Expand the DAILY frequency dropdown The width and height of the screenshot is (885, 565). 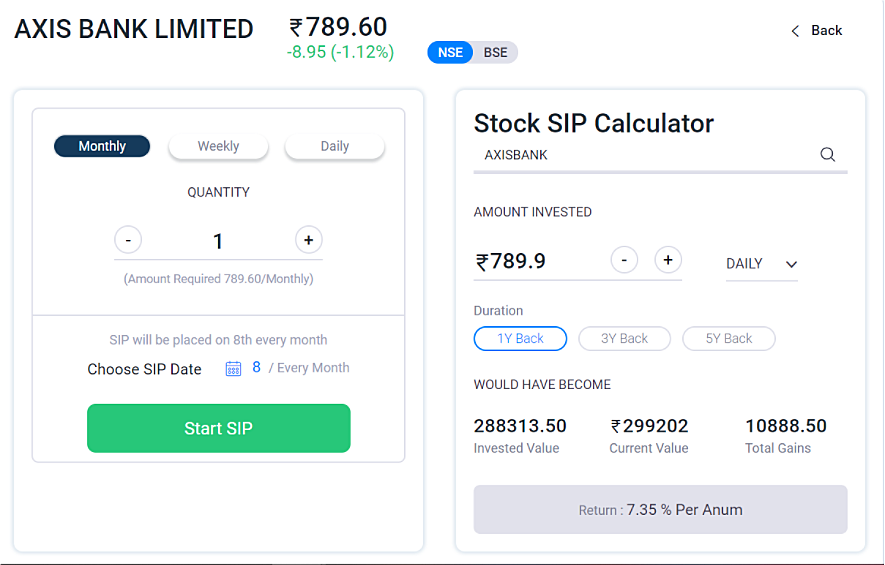[761, 264]
